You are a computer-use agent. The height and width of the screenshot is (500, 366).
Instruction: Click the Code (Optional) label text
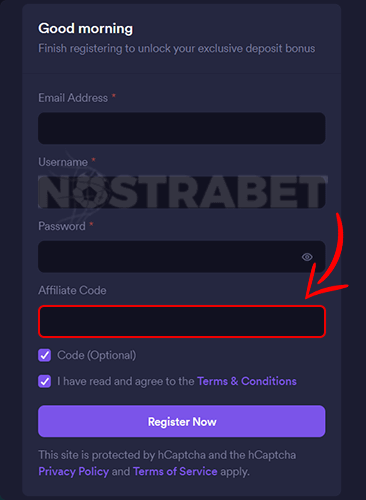coord(97,355)
